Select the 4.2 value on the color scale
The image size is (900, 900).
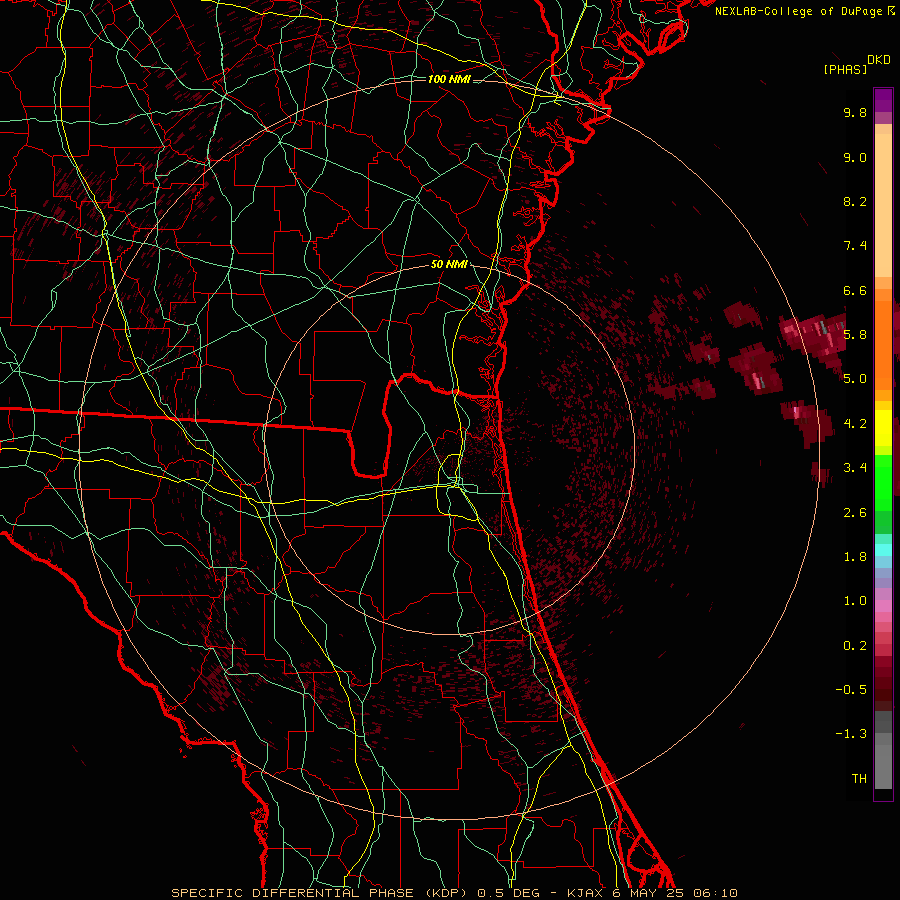[855, 424]
